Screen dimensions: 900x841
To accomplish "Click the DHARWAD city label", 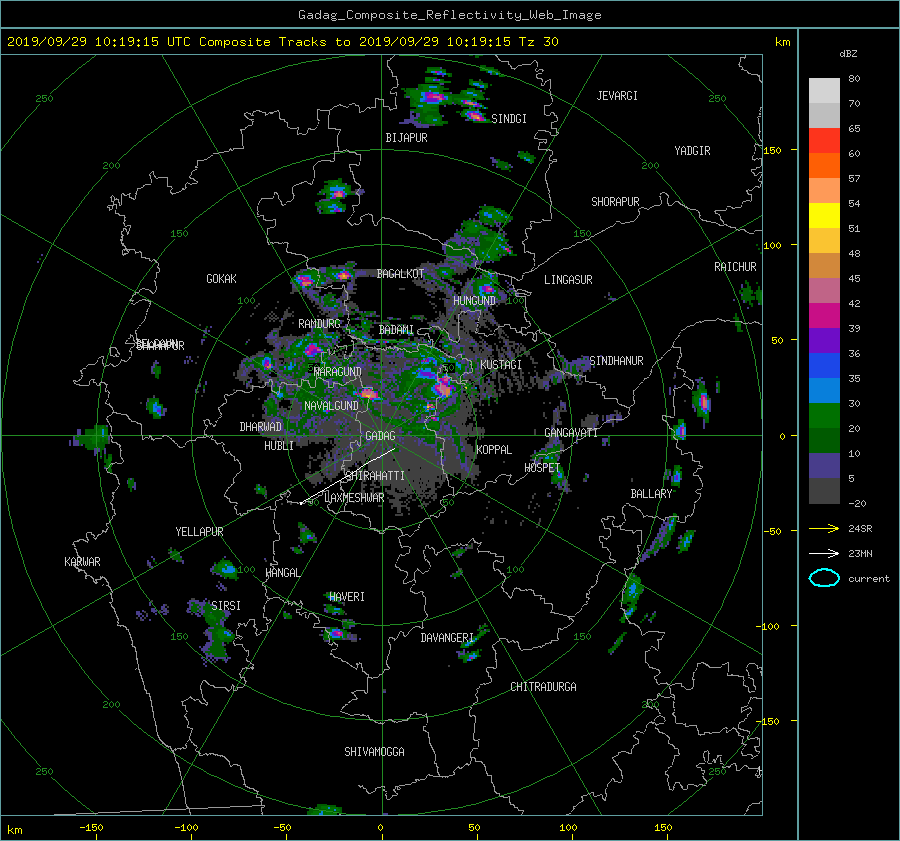I will [x=261, y=427].
